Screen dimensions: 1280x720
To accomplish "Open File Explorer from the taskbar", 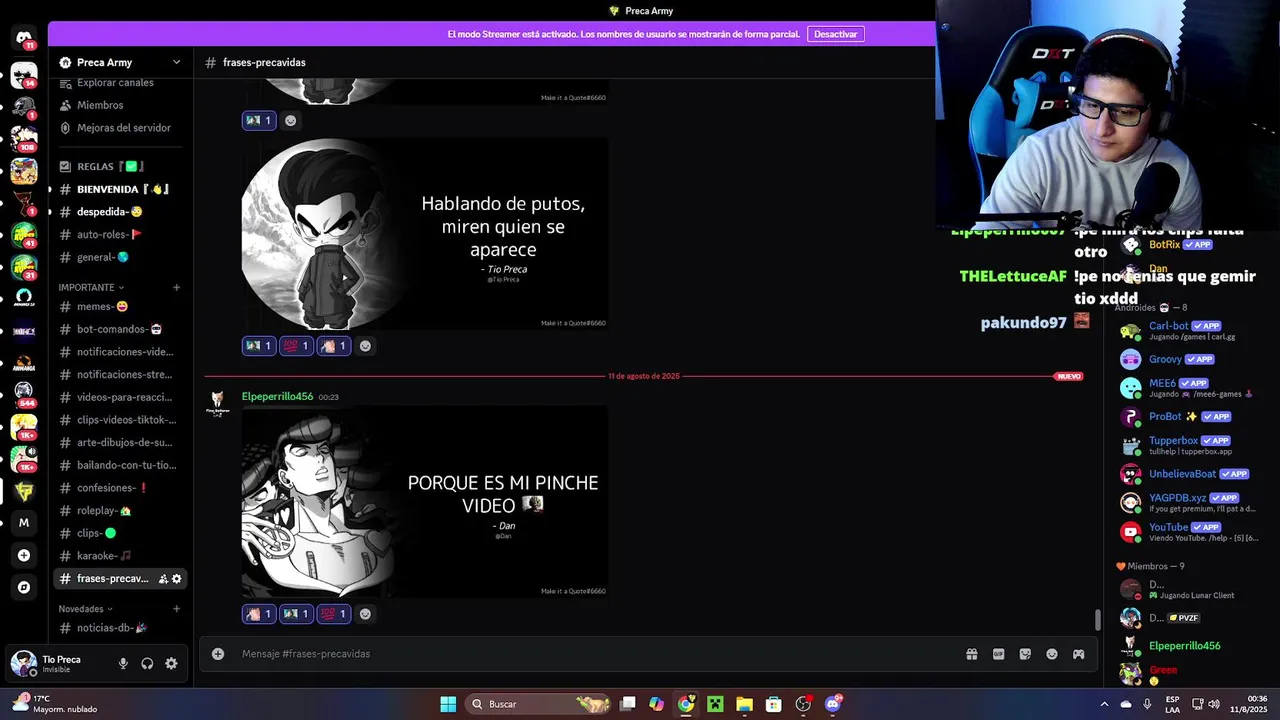I will [x=744, y=704].
